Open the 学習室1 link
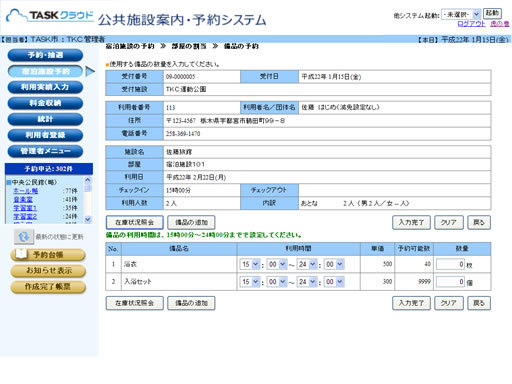 (25, 208)
